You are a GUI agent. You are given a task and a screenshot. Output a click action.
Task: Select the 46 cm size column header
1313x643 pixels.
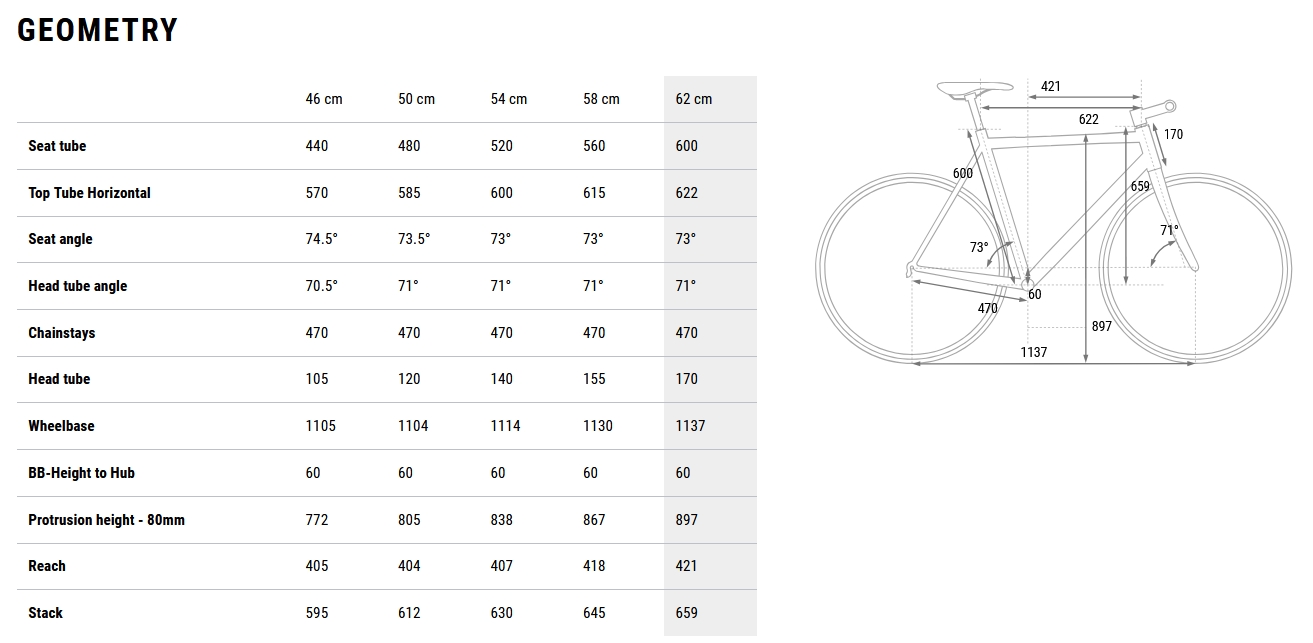pyautogui.click(x=324, y=99)
